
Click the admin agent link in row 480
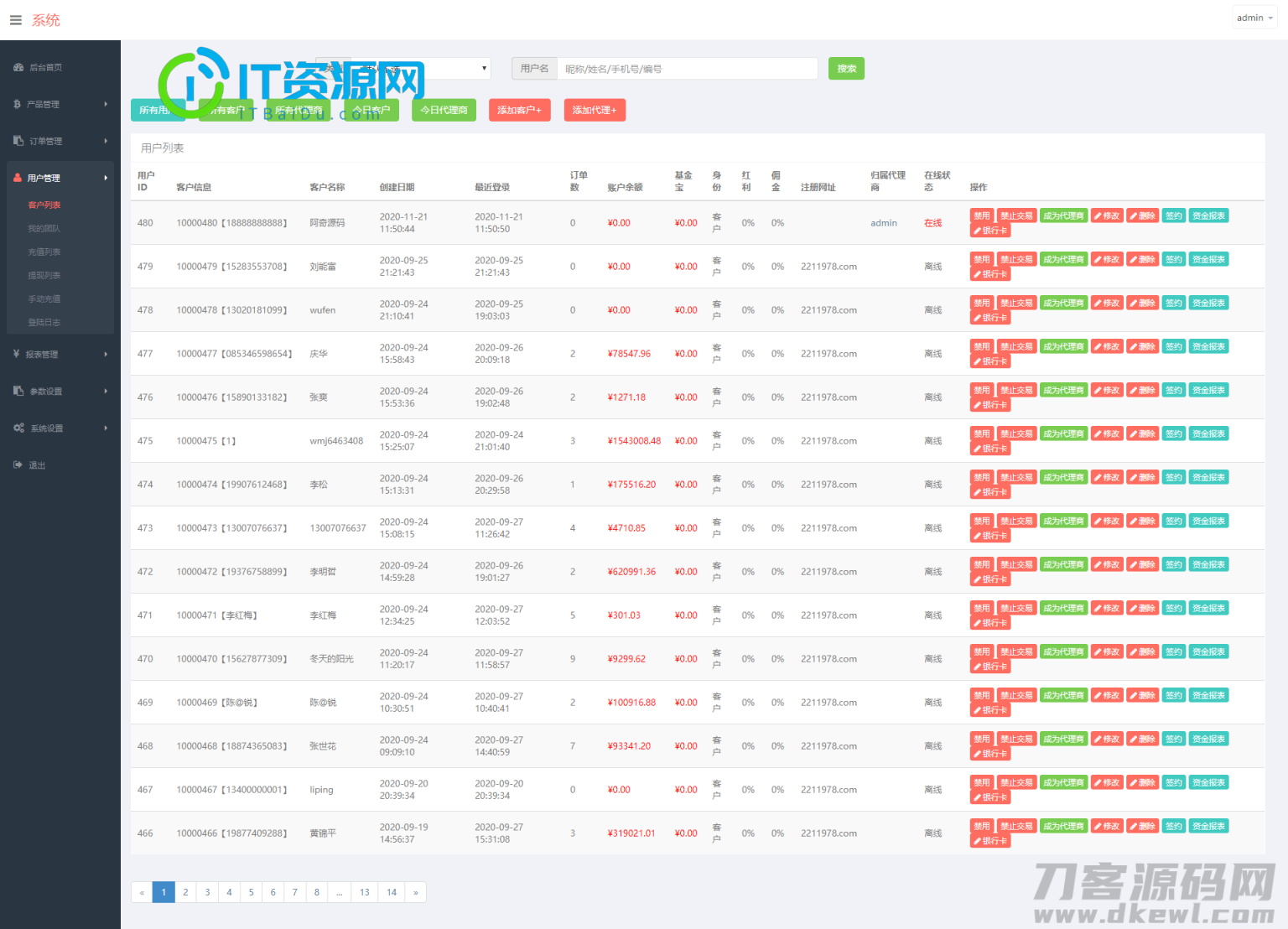(884, 223)
